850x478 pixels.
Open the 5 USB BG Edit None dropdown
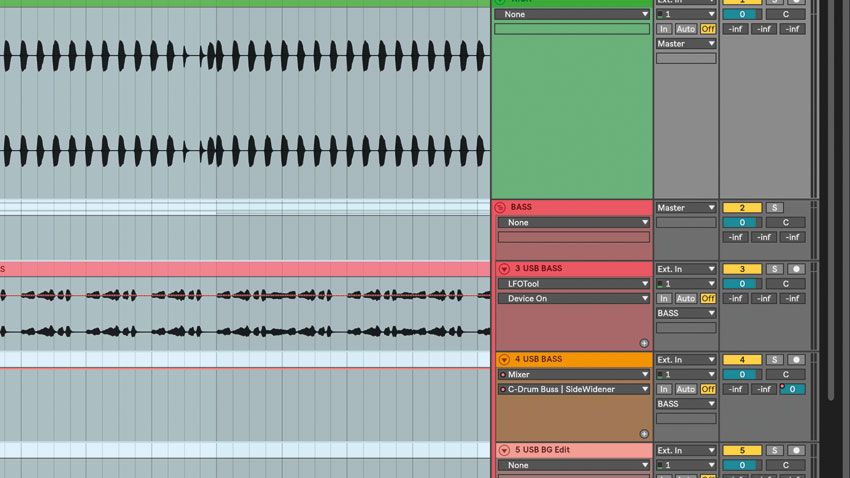(574, 465)
